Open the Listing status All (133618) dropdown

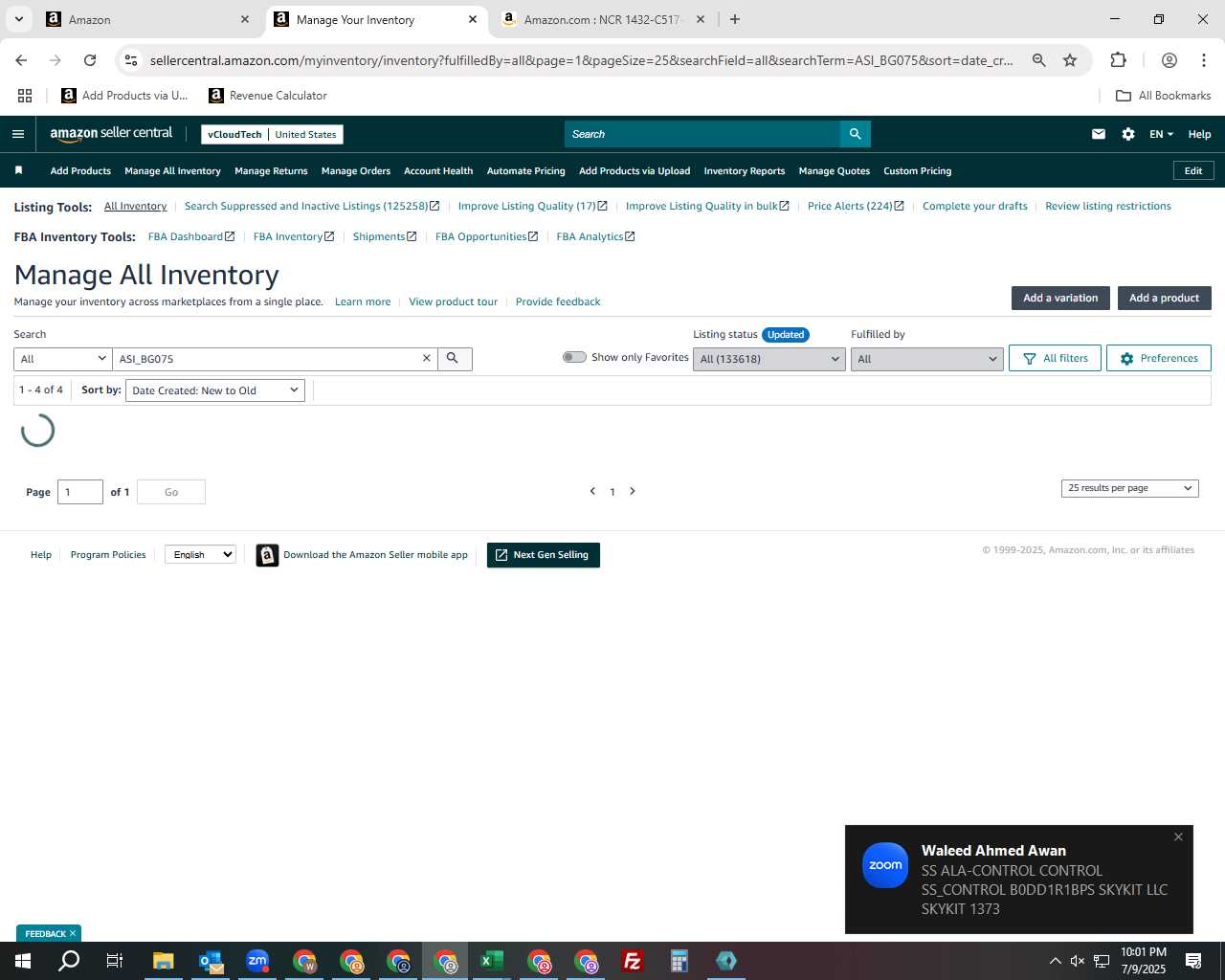(x=769, y=359)
